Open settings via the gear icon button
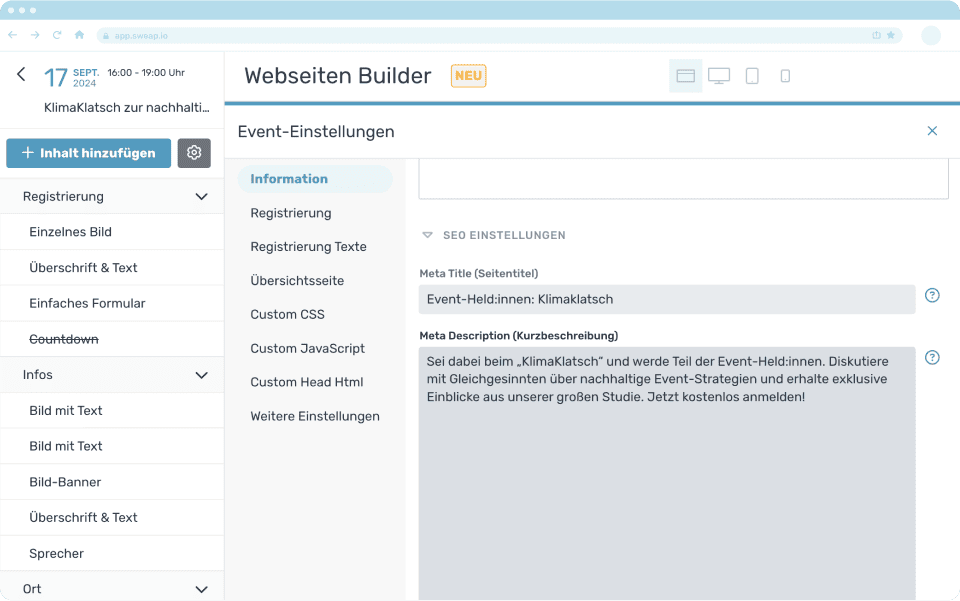The image size is (960, 601). [x=194, y=153]
